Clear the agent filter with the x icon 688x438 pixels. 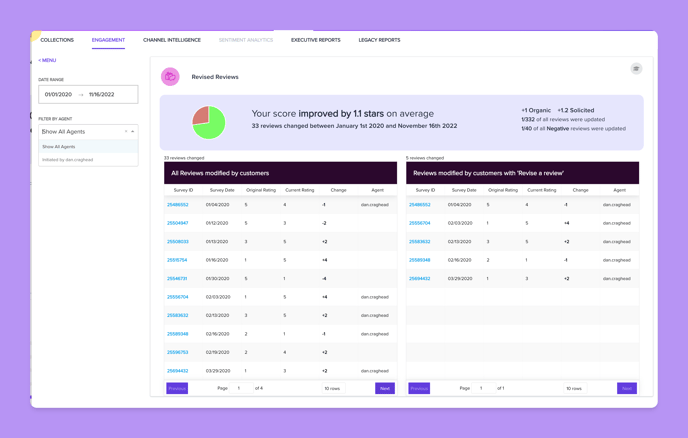126,132
